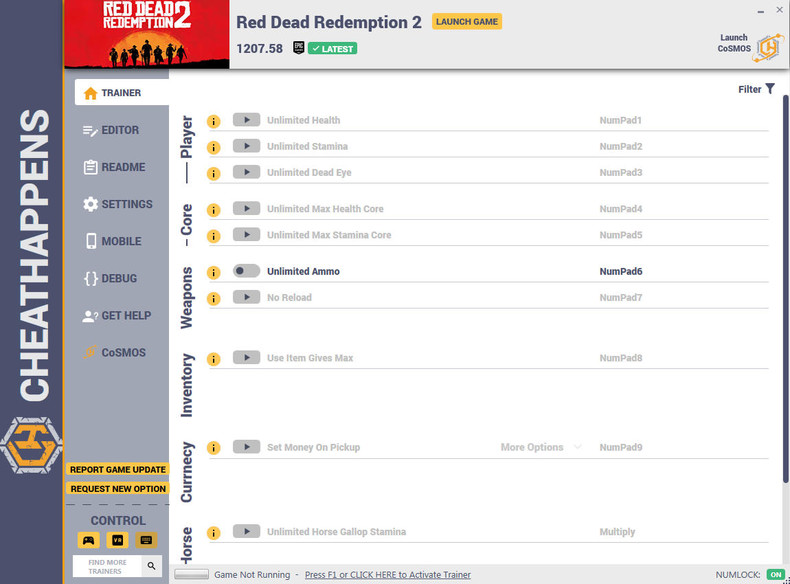Screen dimensions: 790x584
Task: Activate Unlimited Max Stamina Core
Action: [x=246, y=235]
